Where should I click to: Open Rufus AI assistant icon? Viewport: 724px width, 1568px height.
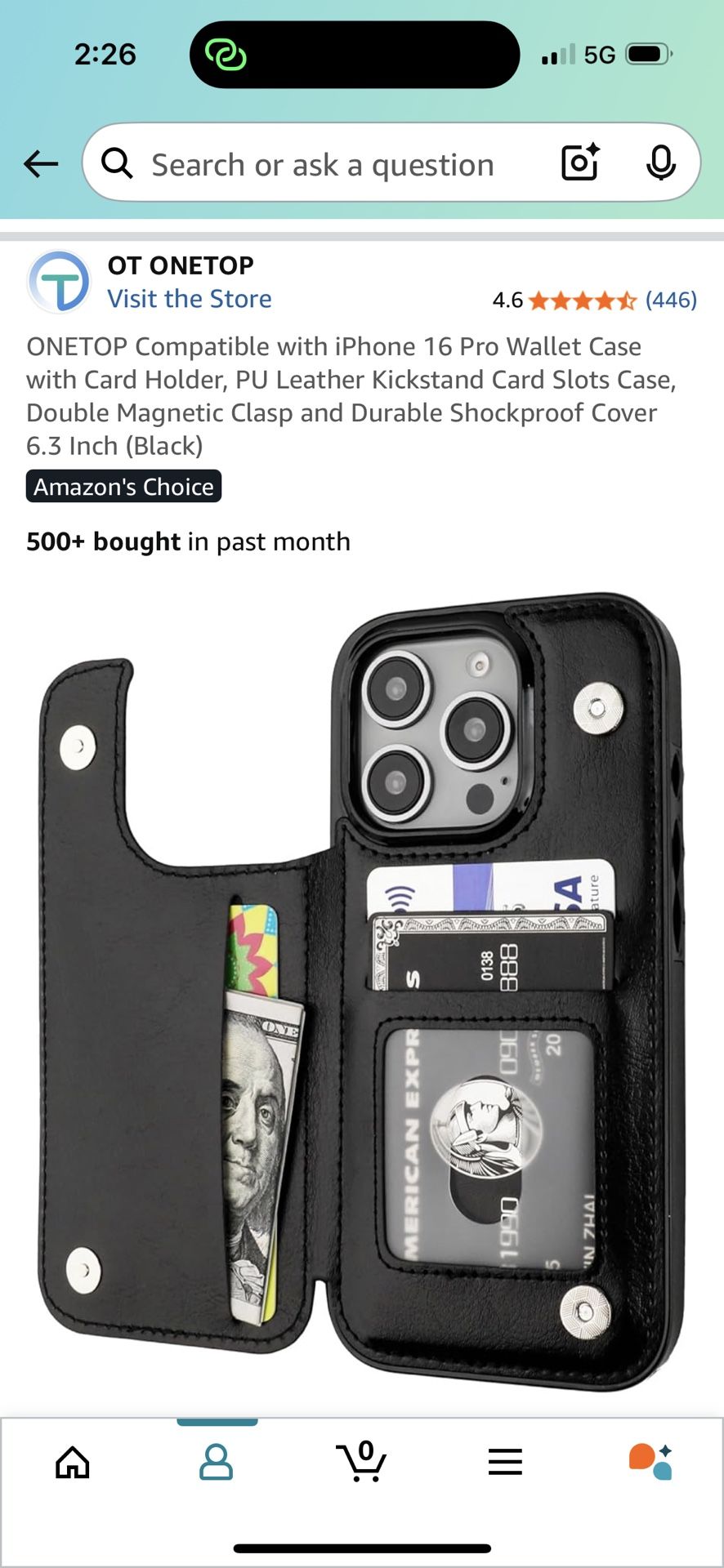(650, 1462)
